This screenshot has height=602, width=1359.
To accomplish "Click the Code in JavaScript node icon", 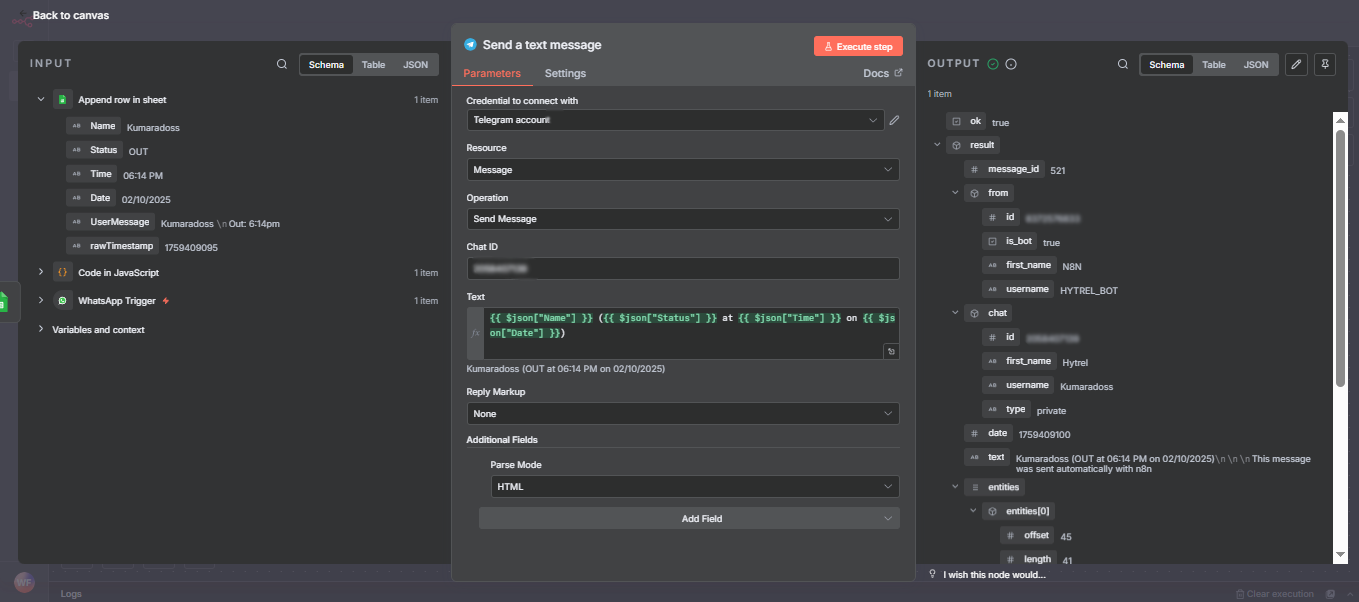I will pyautogui.click(x=62, y=272).
